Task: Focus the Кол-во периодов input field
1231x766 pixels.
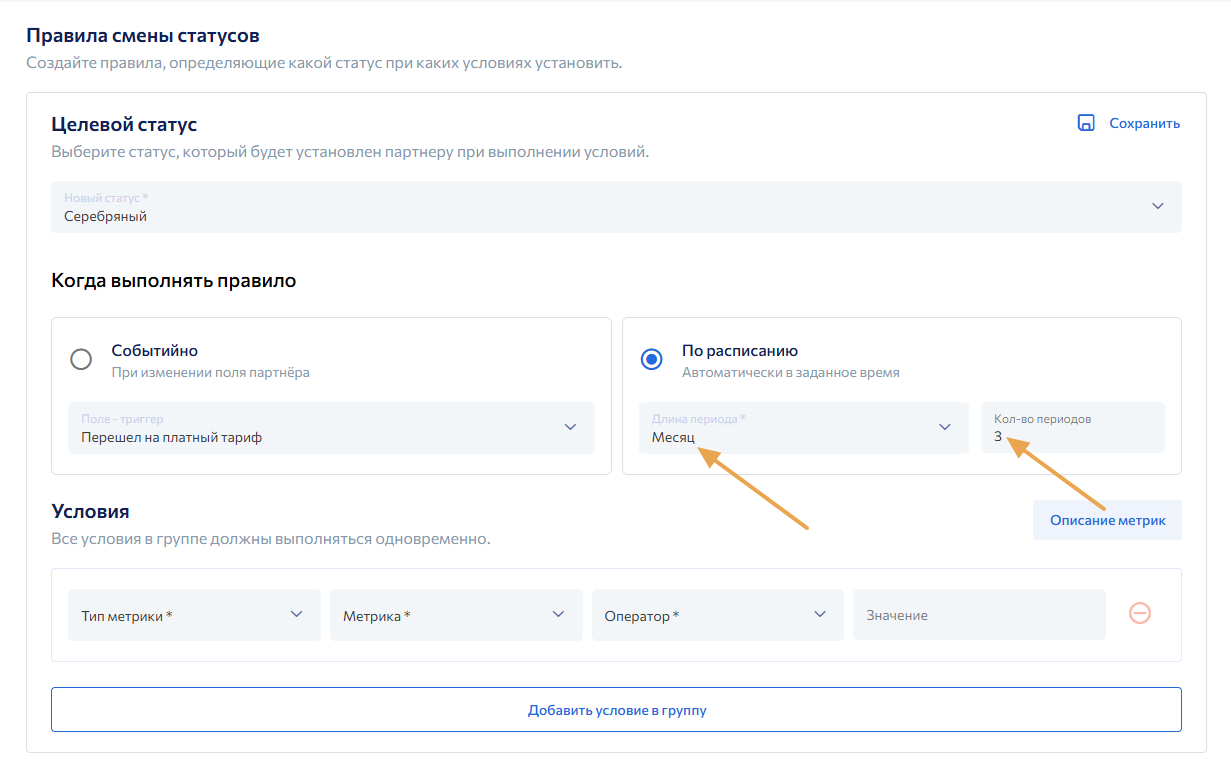Action: 1072,428
